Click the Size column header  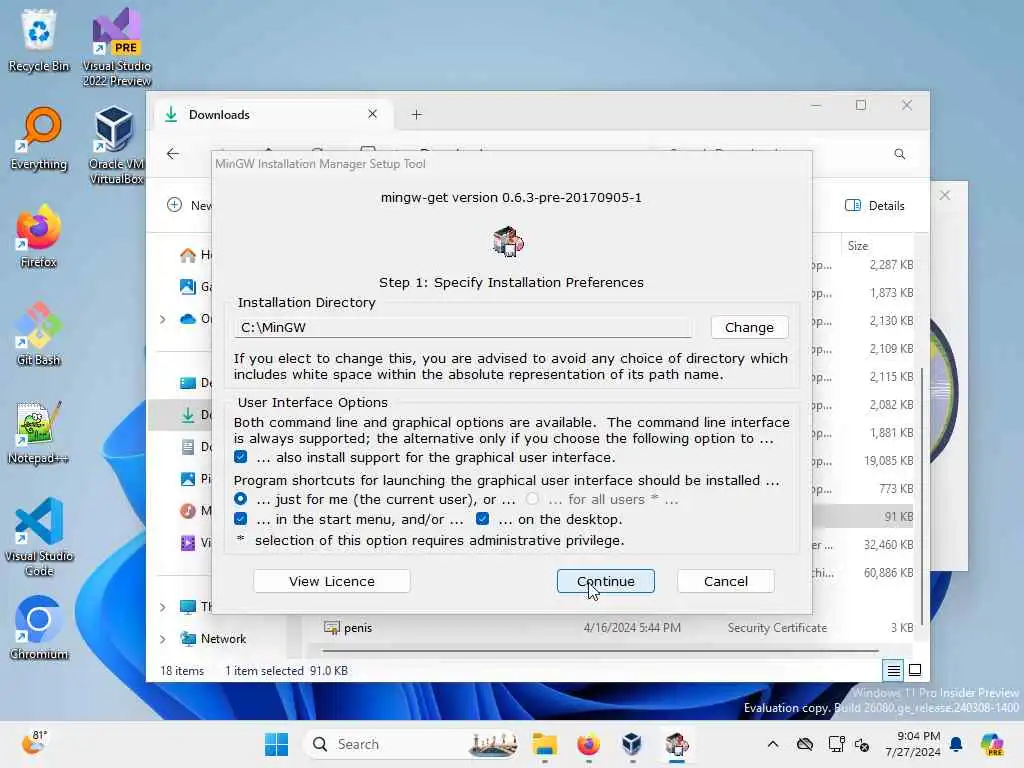[858, 246]
